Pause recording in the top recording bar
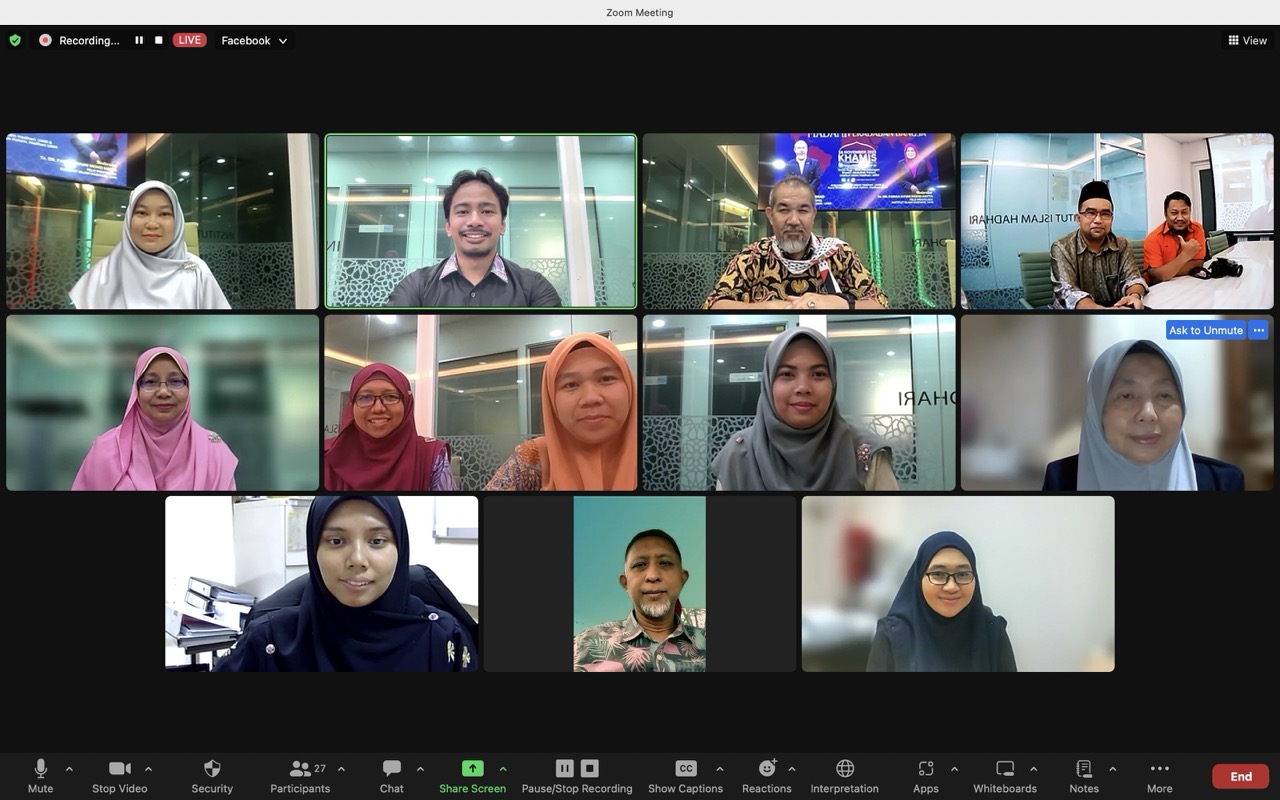 [139, 40]
